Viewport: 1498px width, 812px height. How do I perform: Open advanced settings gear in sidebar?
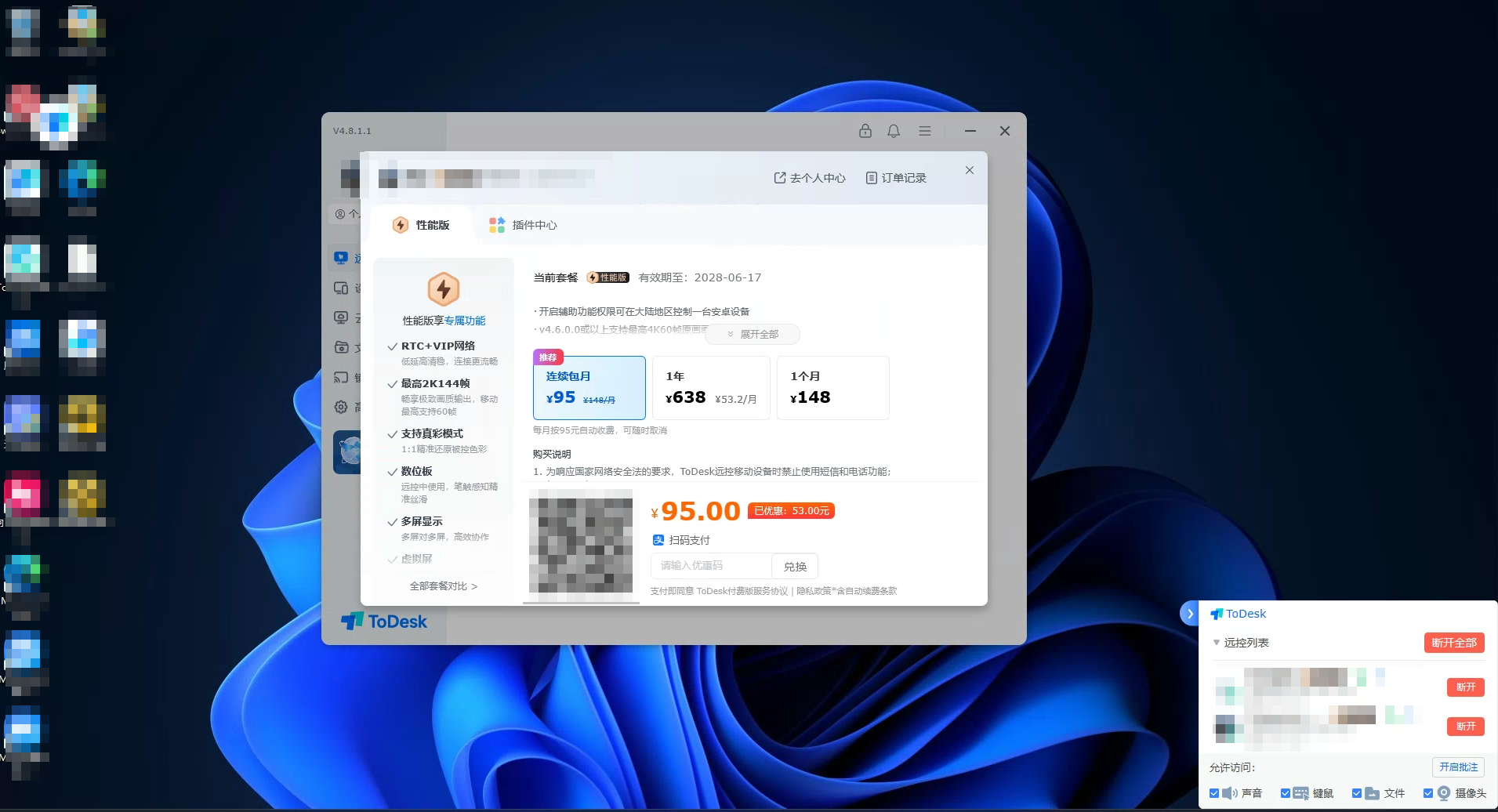pos(341,407)
